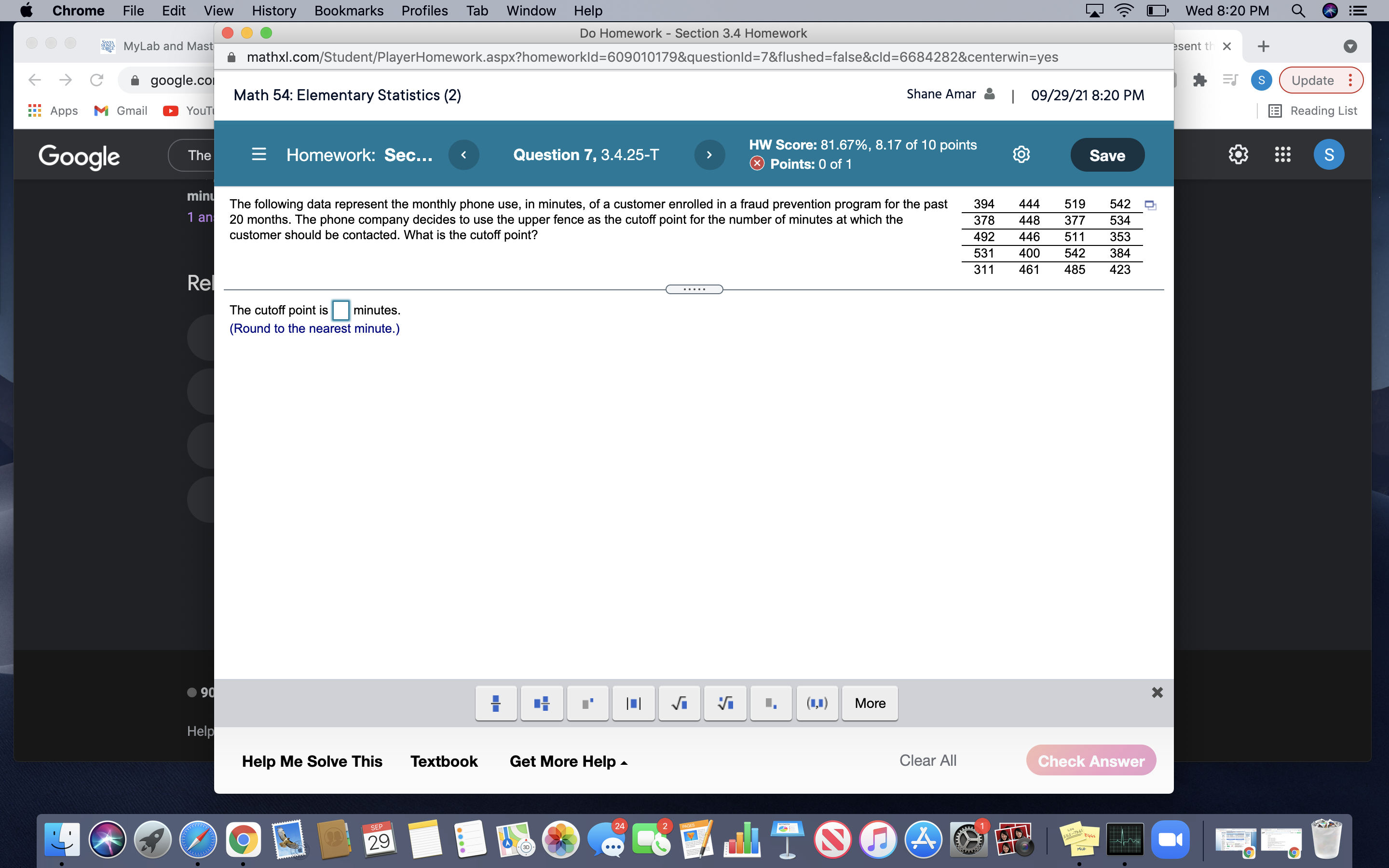Viewport: 1389px width, 868px height.
Task: Click the cutoff point answer box
Action: pyautogui.click(x=341, y=310)
